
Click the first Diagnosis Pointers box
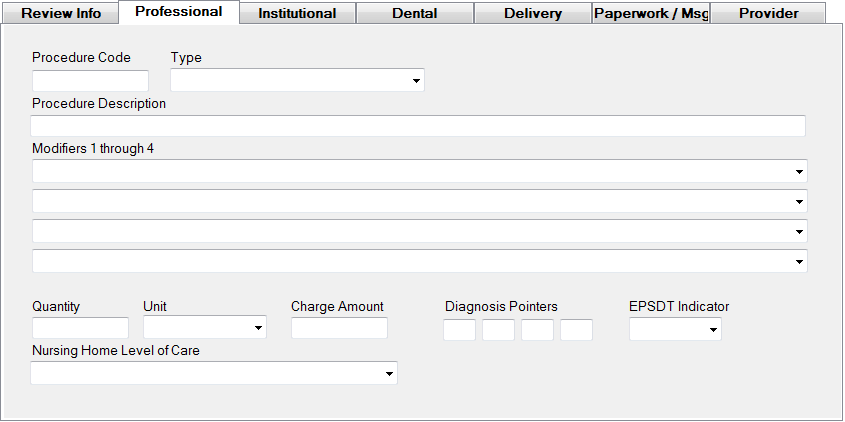click(x=459, y=329)
